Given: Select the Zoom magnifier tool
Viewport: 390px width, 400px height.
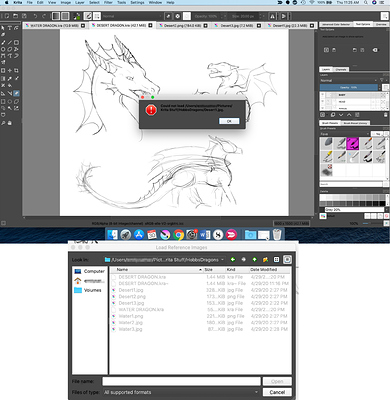Looking at the screenshot, I should 3,123.
